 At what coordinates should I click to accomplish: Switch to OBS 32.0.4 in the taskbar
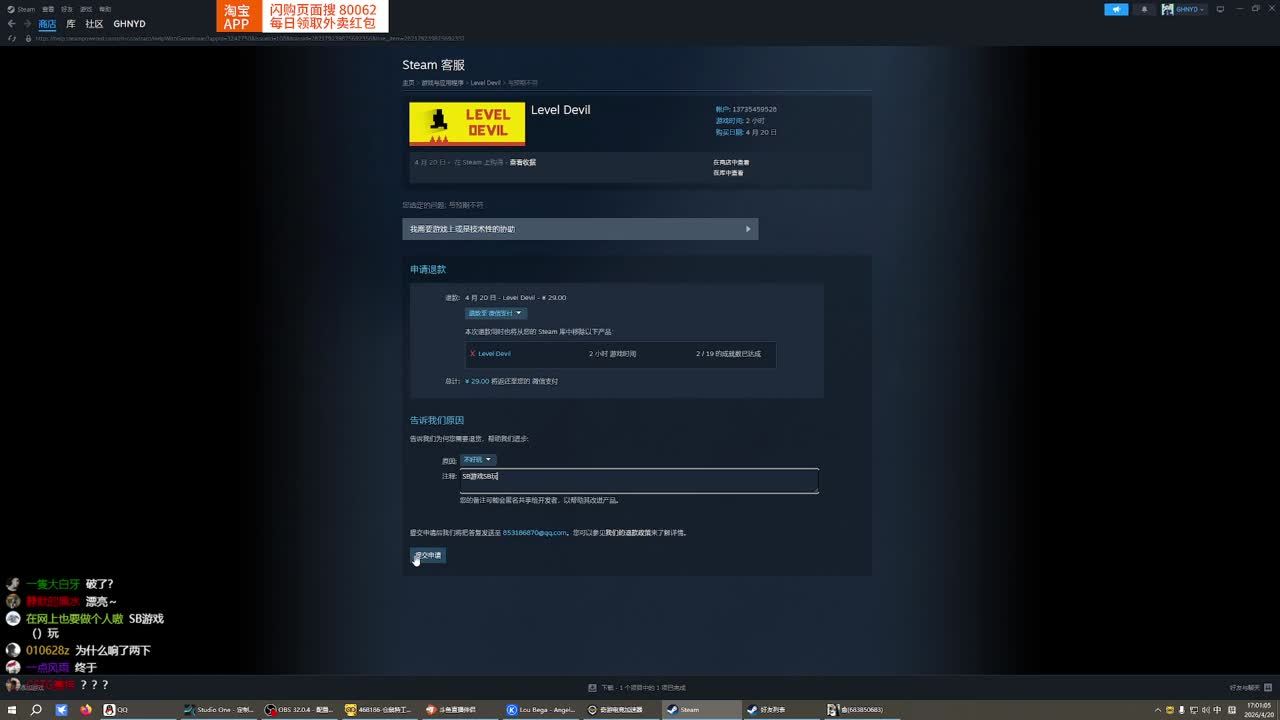click(x=300, y=710)
